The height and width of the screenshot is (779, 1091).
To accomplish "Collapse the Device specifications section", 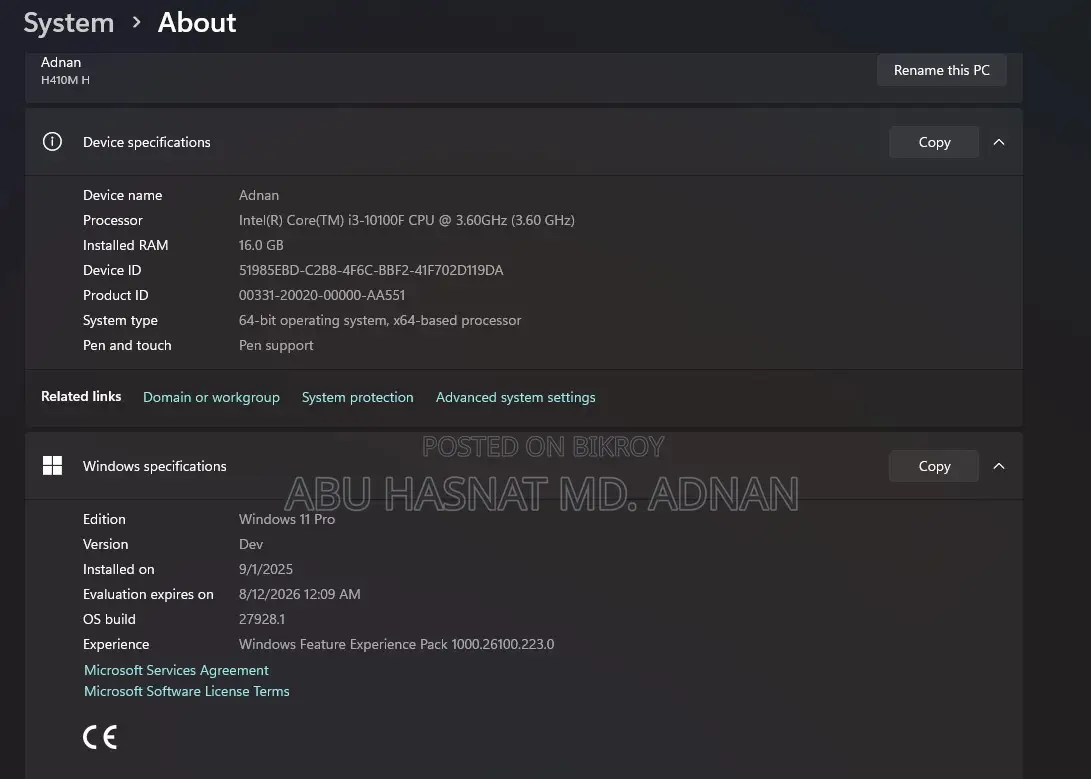I will 999,142.
